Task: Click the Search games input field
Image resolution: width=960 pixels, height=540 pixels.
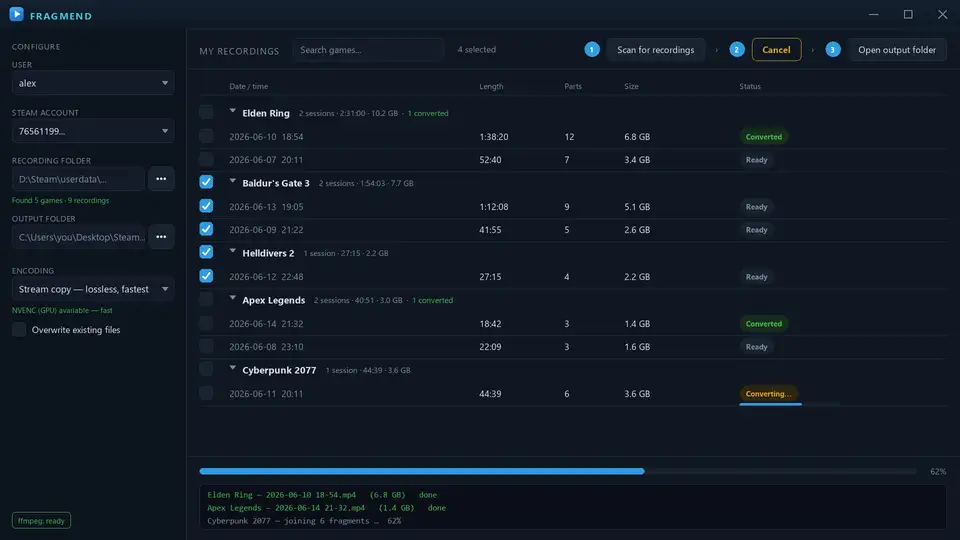Action: click(368, 50)
